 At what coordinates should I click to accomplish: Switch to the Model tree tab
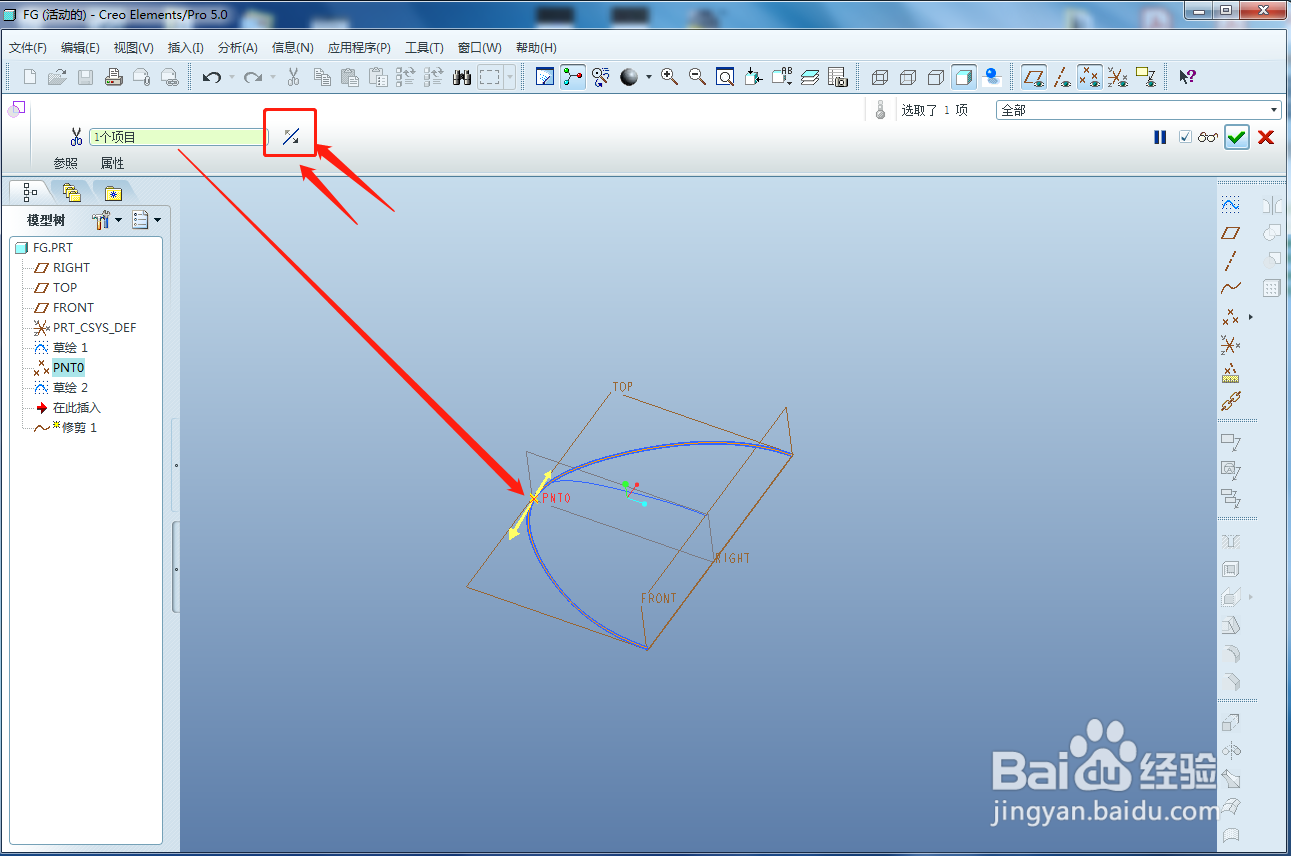click(x=30, y=193)
